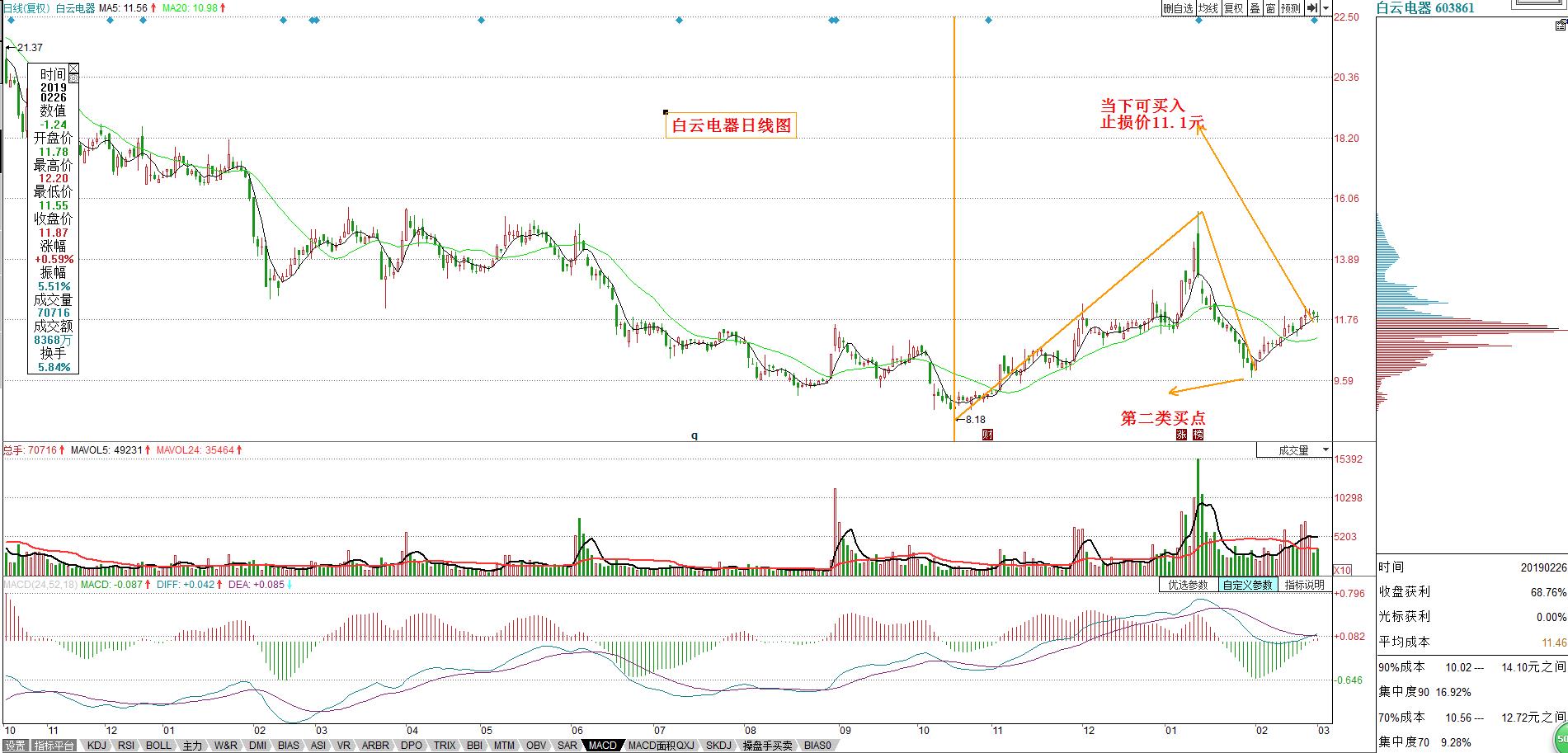Image resolution: width=1568 pixels, height=753 pixels.
Task: Click the DEA: +0.085 value label
Action: pos(256,584)
